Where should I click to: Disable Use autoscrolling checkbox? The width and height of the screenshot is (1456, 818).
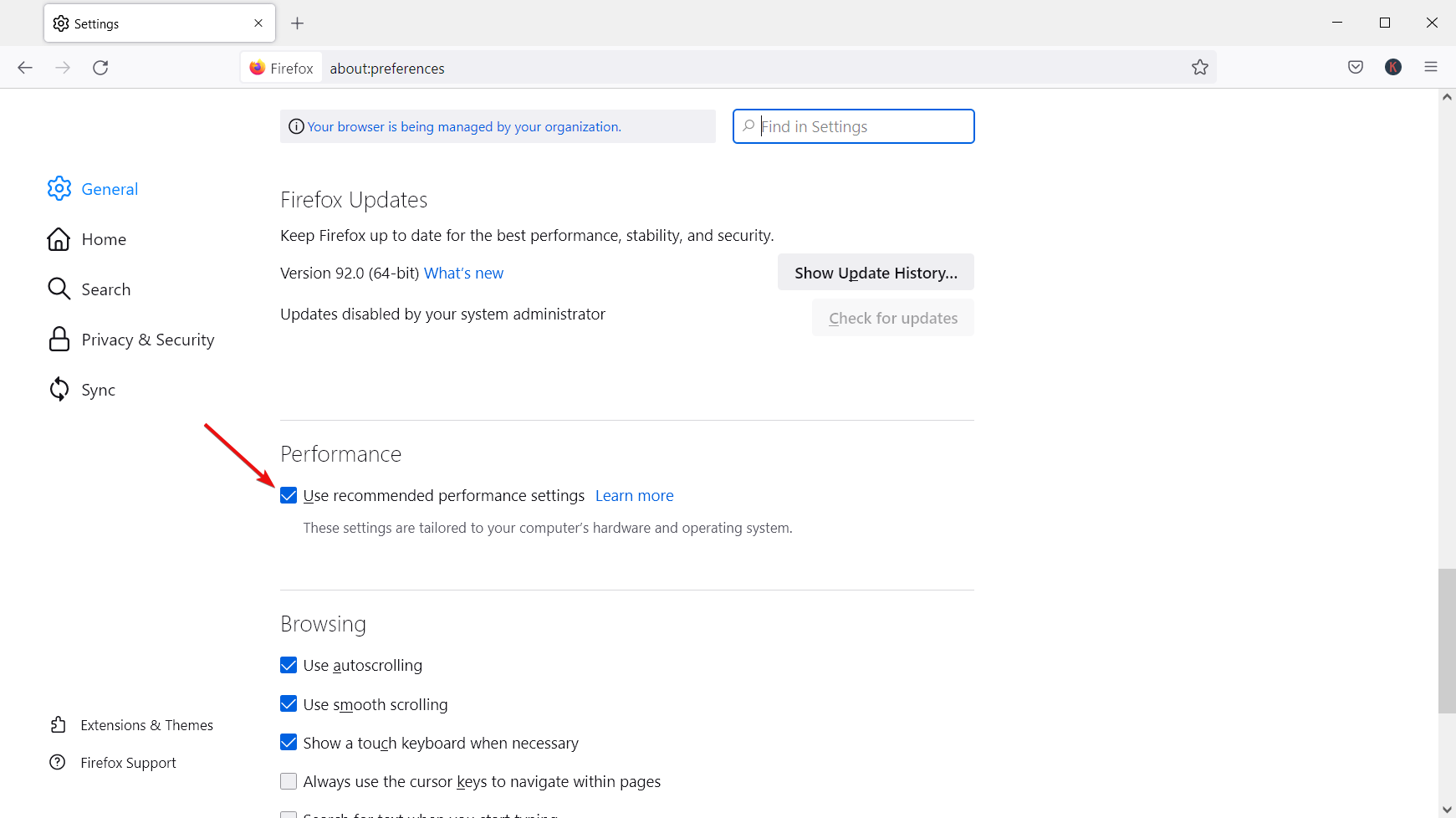tap(289, 666)
